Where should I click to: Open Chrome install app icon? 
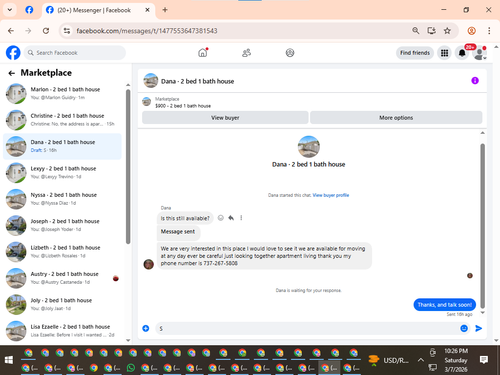[431, 31]
